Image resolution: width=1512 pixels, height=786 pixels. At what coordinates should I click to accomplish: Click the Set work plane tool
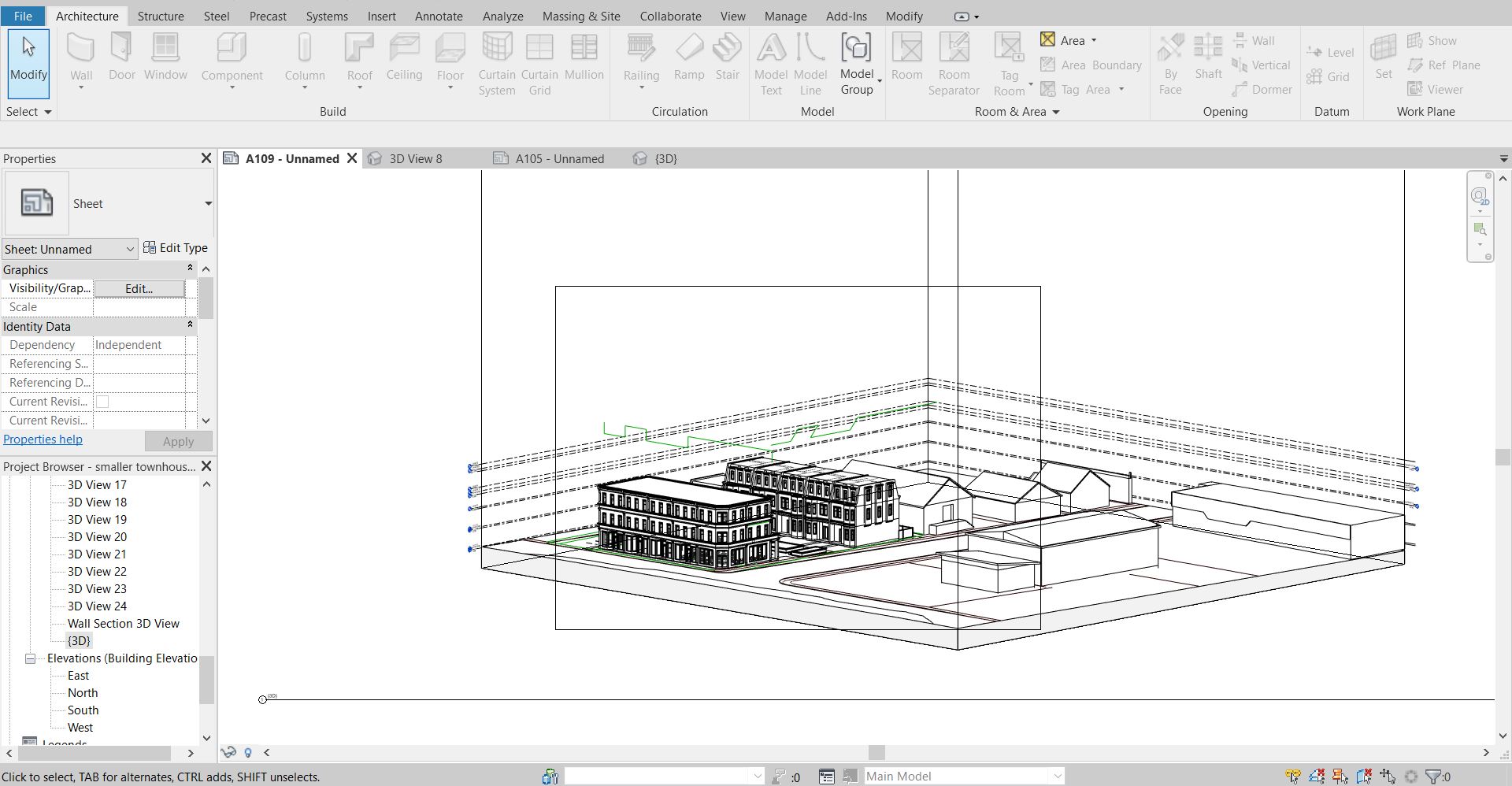pos(1384,57)
